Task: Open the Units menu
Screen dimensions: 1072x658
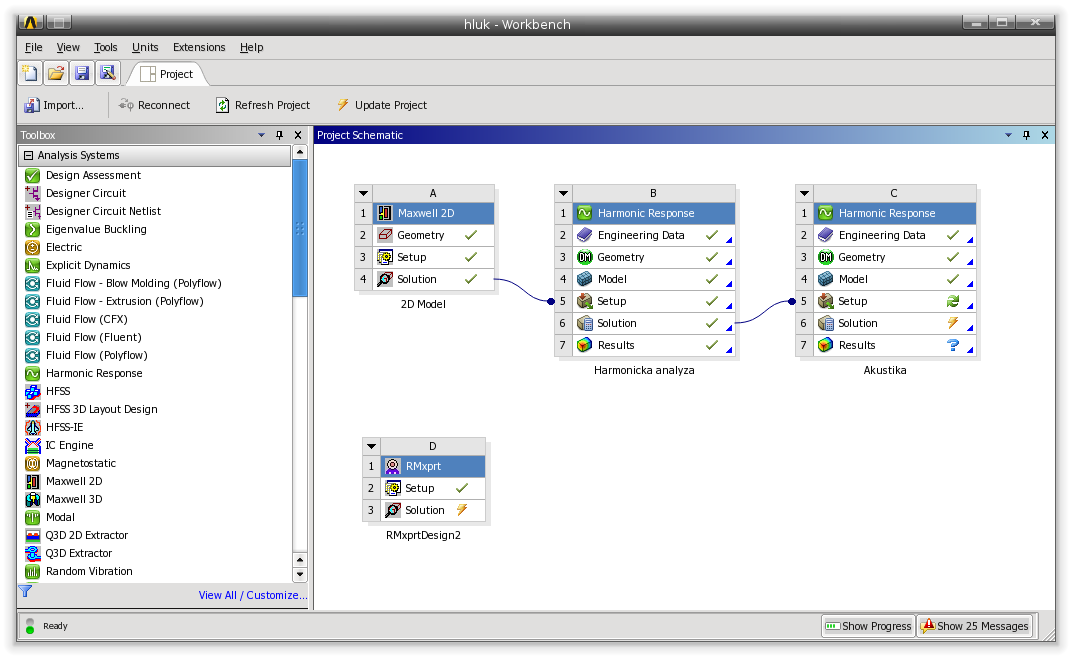Action: coord(145,47)
